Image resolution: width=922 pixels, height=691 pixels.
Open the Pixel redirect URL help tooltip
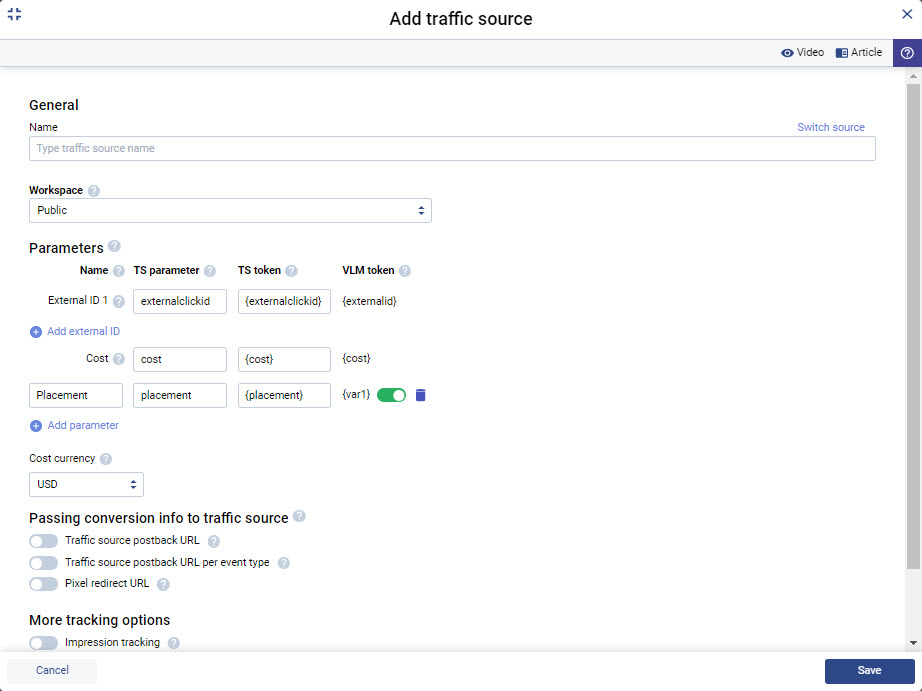165,583
